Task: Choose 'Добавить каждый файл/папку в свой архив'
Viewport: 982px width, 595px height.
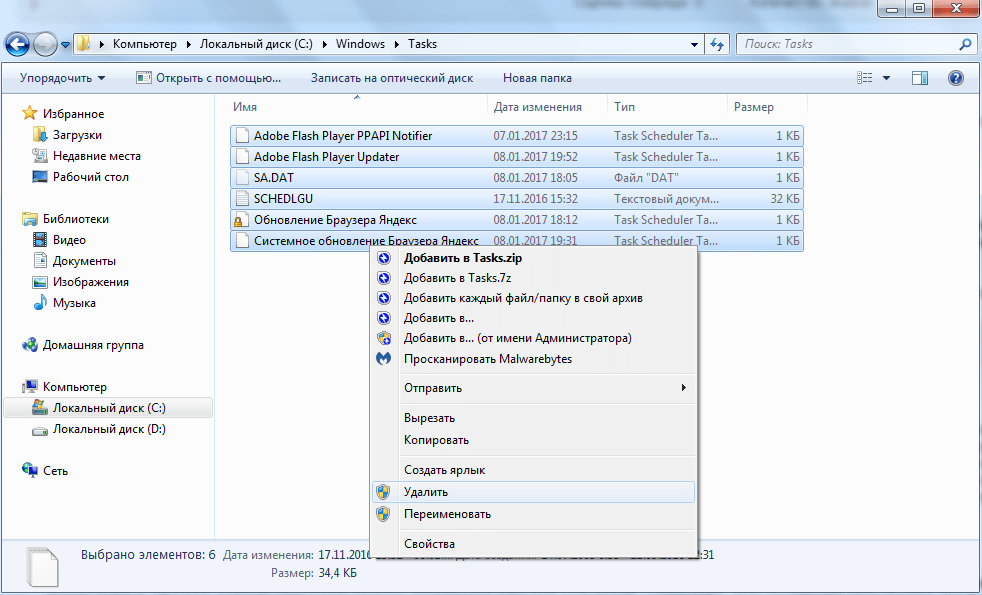Action: point(534,298)
